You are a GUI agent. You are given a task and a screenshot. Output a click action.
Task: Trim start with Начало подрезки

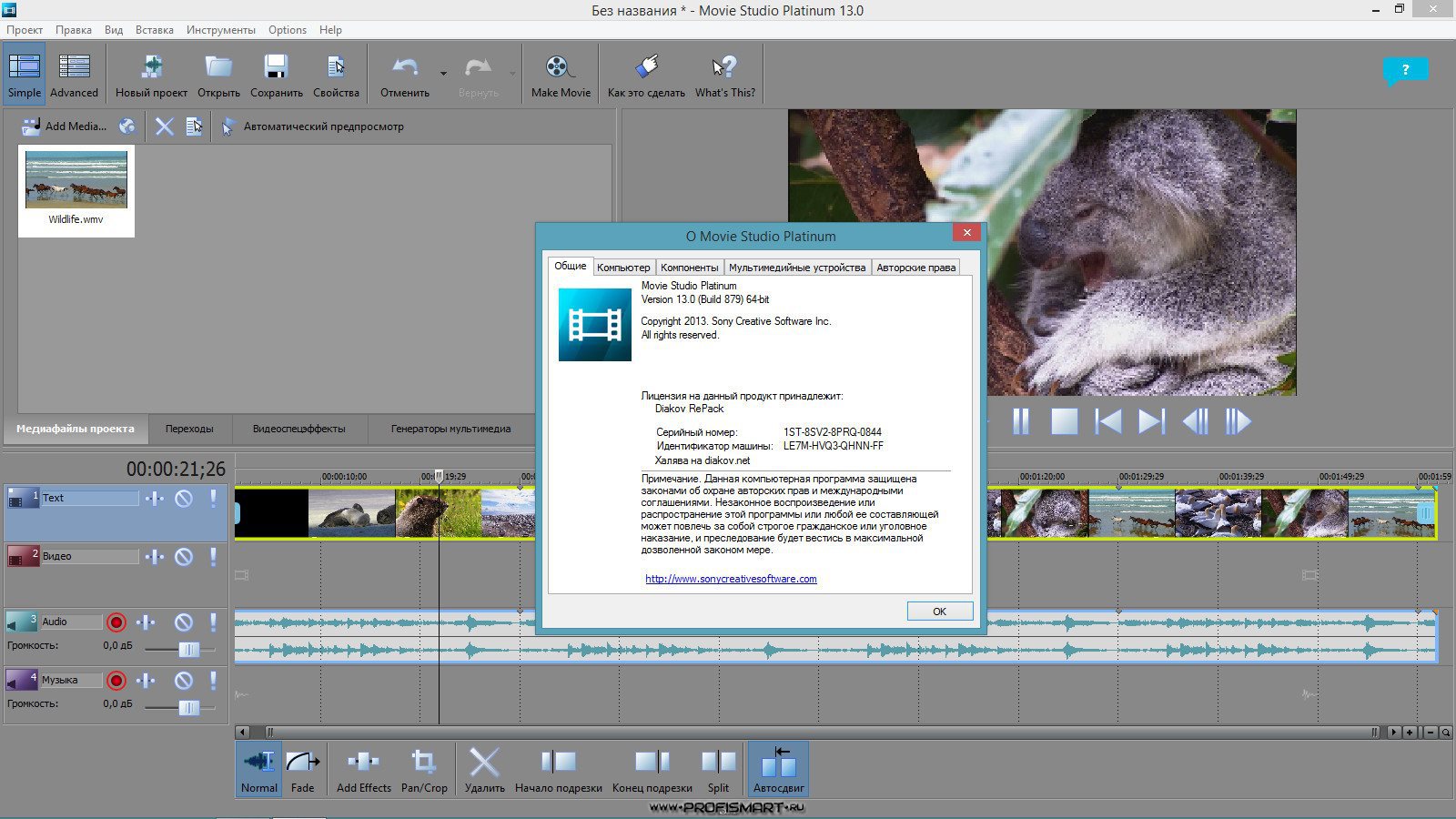[x=558, y=770]
